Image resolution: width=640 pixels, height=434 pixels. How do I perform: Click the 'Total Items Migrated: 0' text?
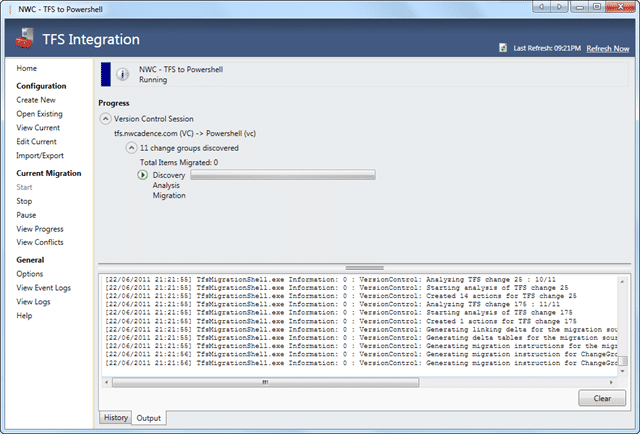coord(179,162)
